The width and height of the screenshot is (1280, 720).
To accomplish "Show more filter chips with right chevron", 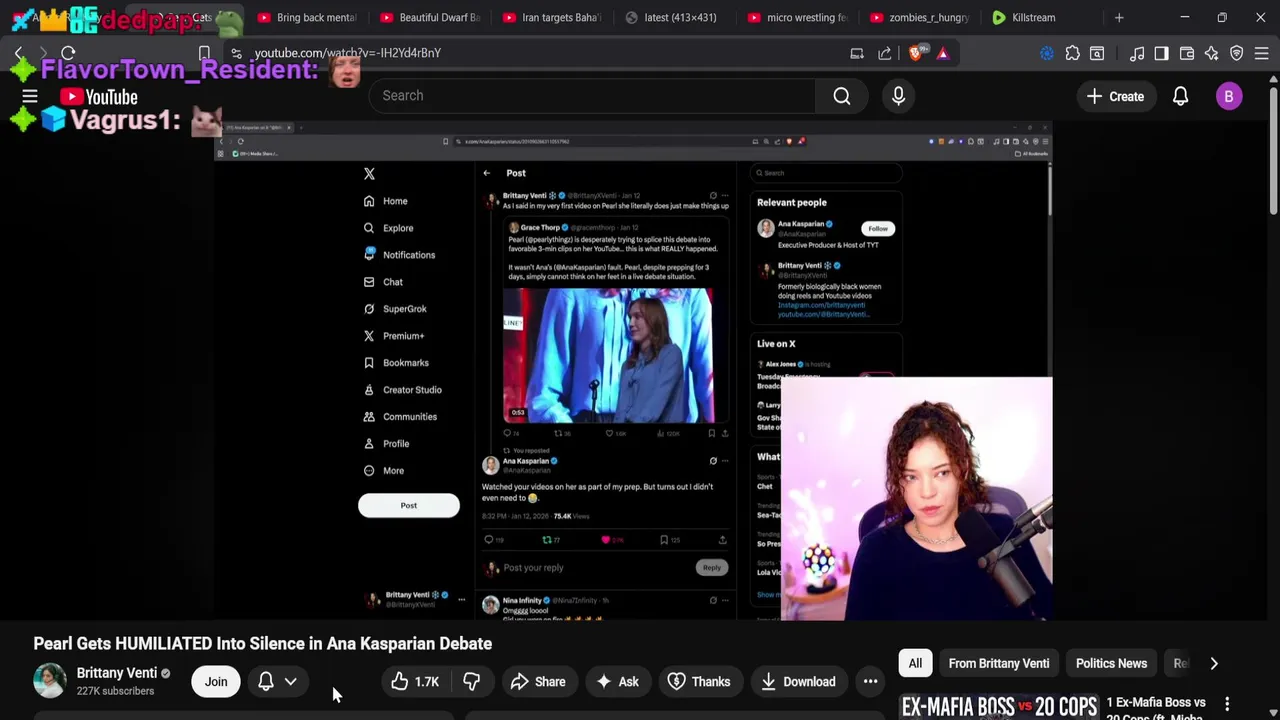I will click(1214, 663).
